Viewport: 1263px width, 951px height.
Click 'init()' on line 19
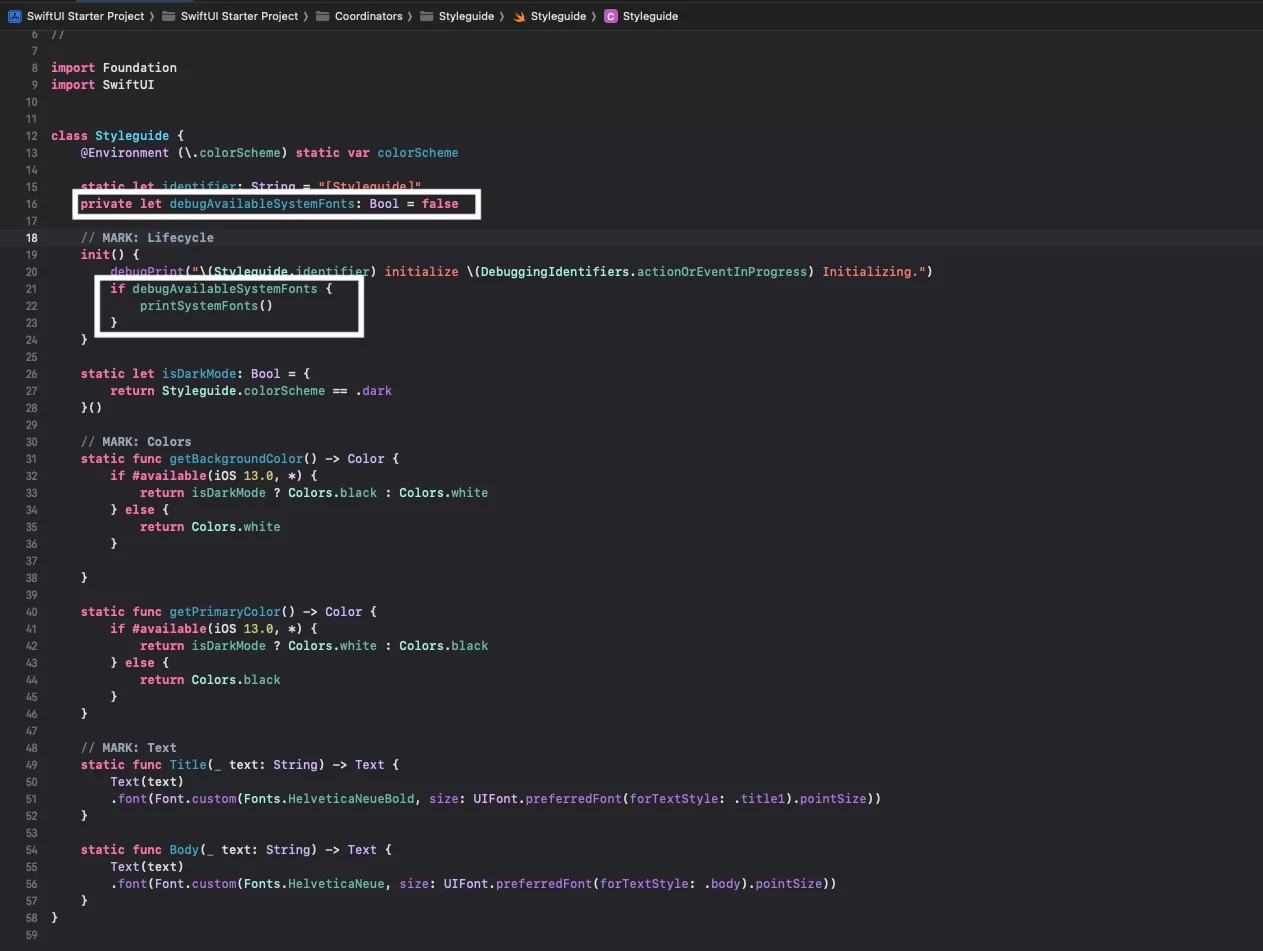103,255
